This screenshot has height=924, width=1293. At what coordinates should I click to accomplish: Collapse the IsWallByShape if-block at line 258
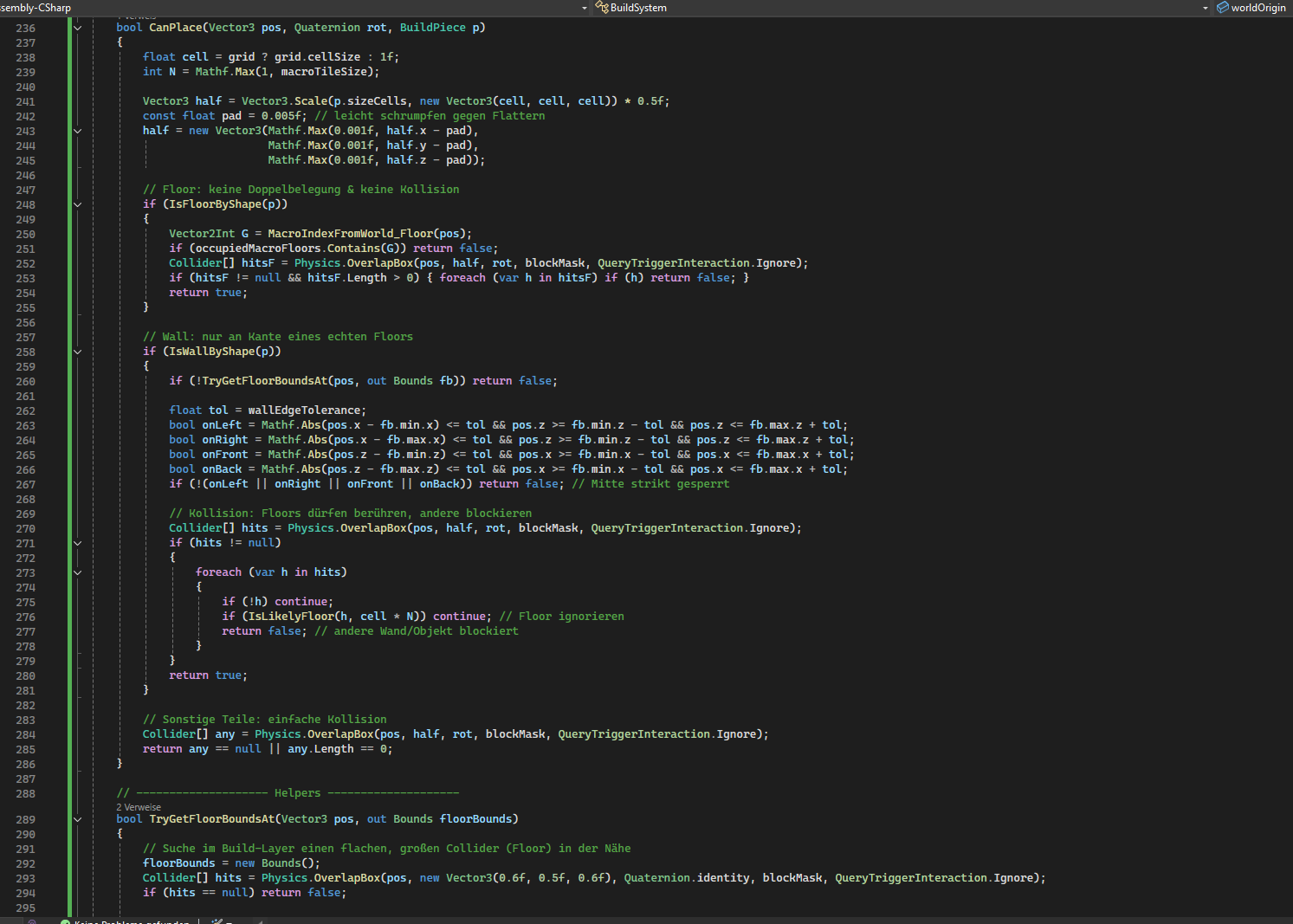[x=77, y=352]
